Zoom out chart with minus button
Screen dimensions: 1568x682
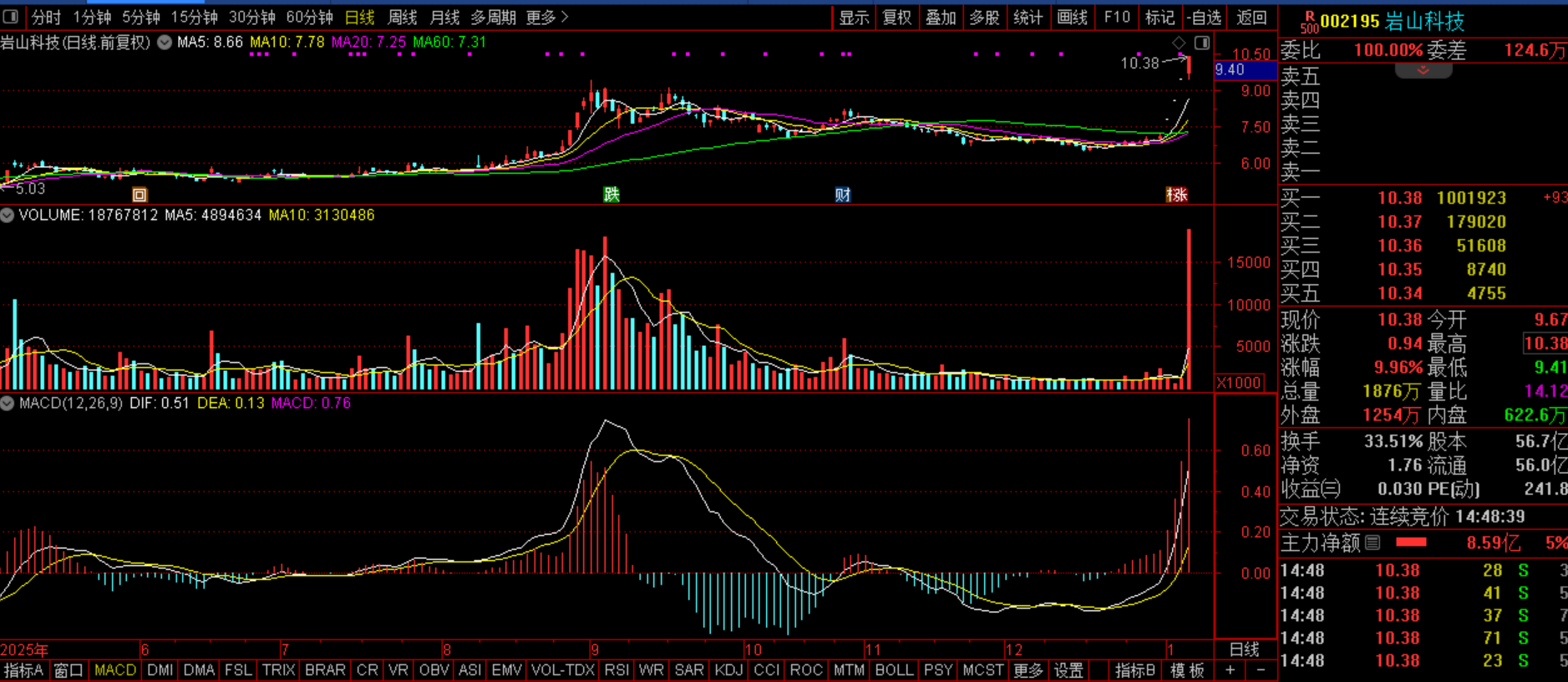pos(1261,670)
